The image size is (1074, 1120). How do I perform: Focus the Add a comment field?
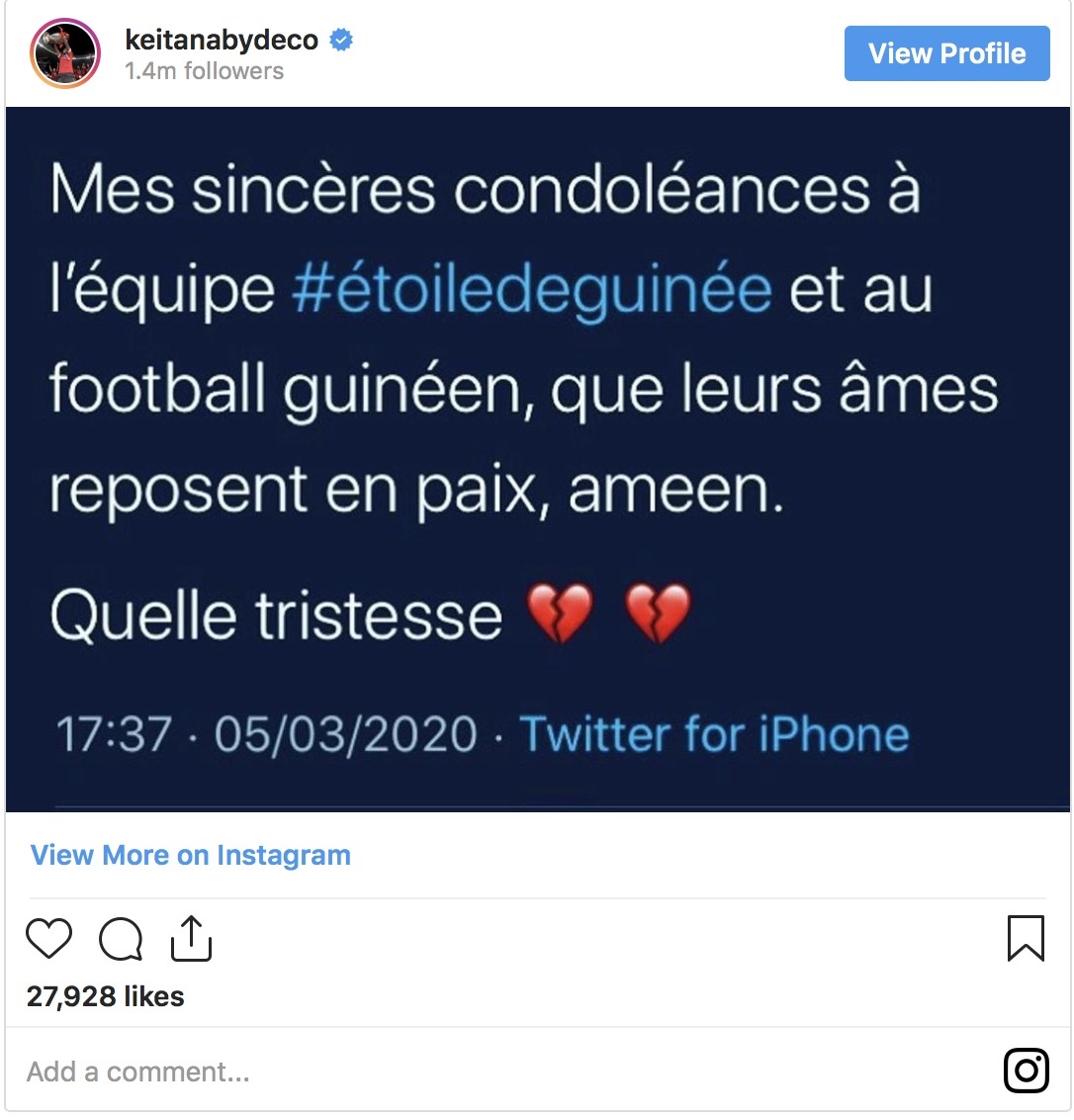click(x=499, y=1071)
